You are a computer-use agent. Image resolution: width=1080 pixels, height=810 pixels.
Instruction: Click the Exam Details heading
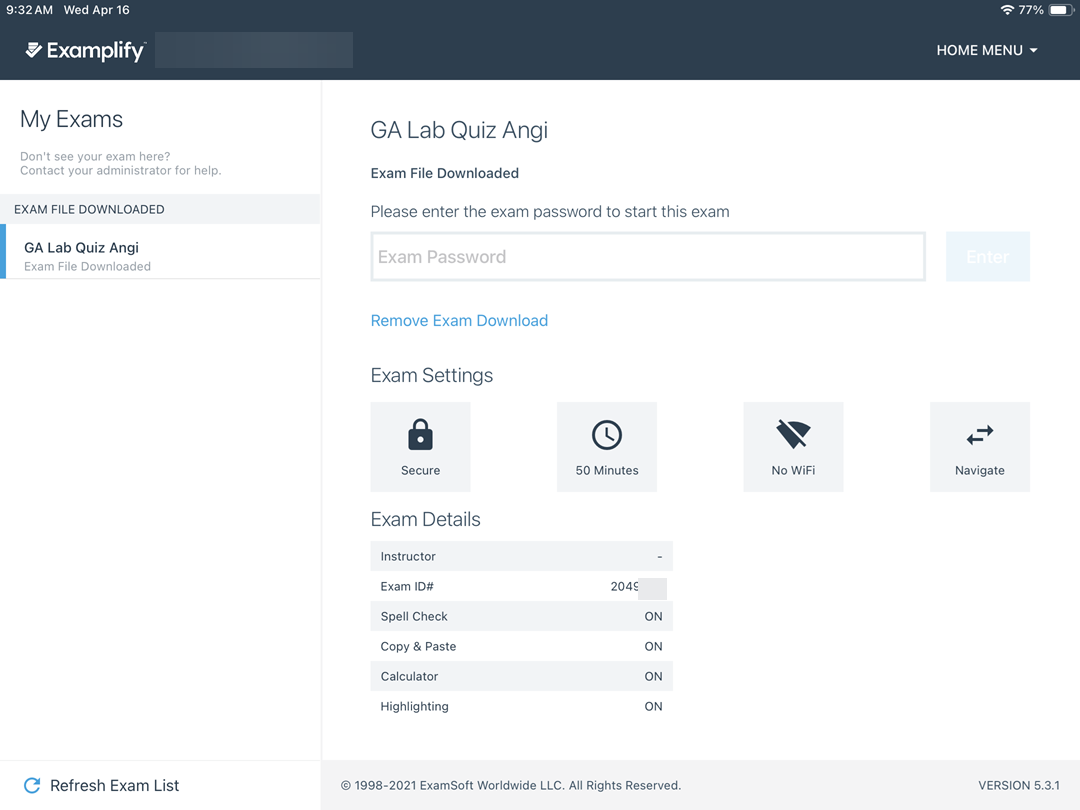(425, 519)
